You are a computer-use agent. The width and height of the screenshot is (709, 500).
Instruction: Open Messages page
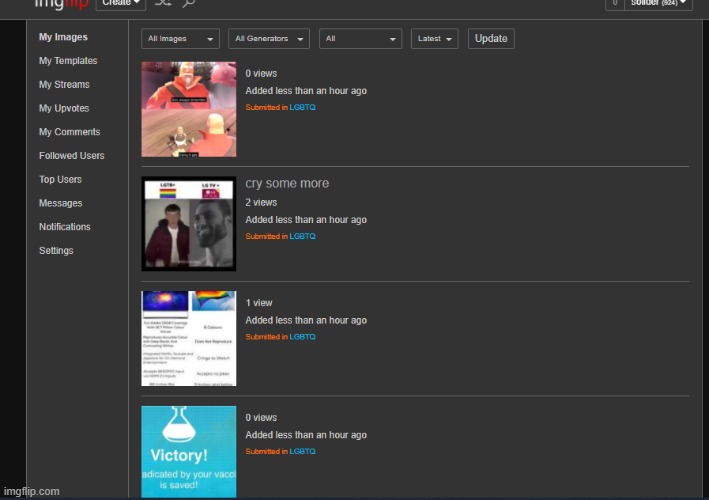[61, 203]
